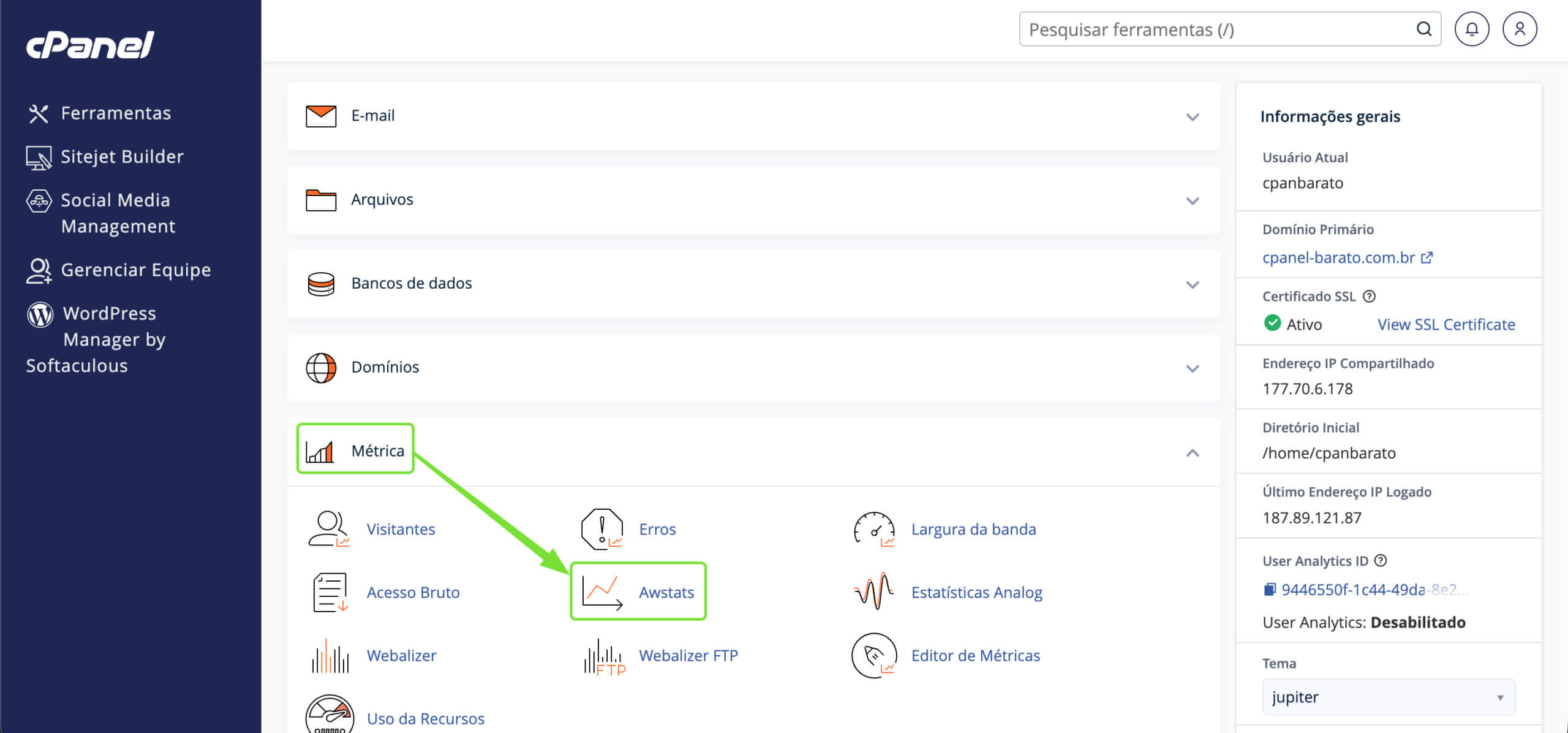Click the cPanel logo
This screenshot has width=1568, height=733.
90,45
